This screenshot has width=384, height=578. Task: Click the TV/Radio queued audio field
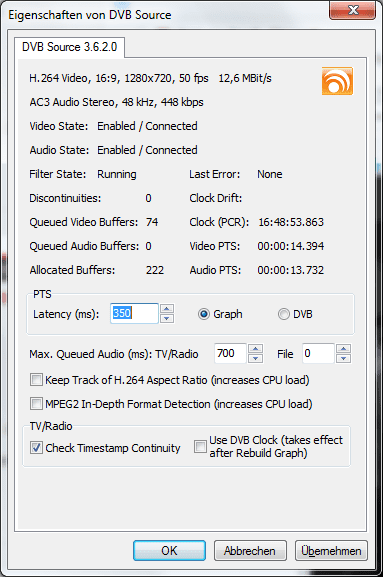pos(230,354)
